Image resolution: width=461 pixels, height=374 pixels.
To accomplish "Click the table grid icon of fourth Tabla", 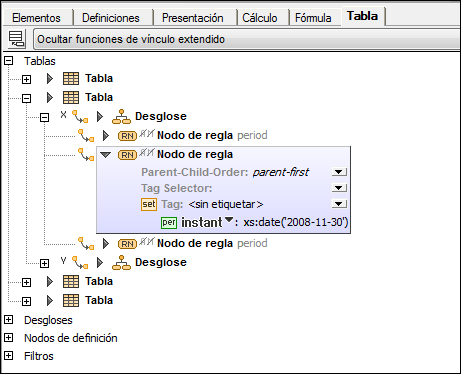I will point(71,300).
